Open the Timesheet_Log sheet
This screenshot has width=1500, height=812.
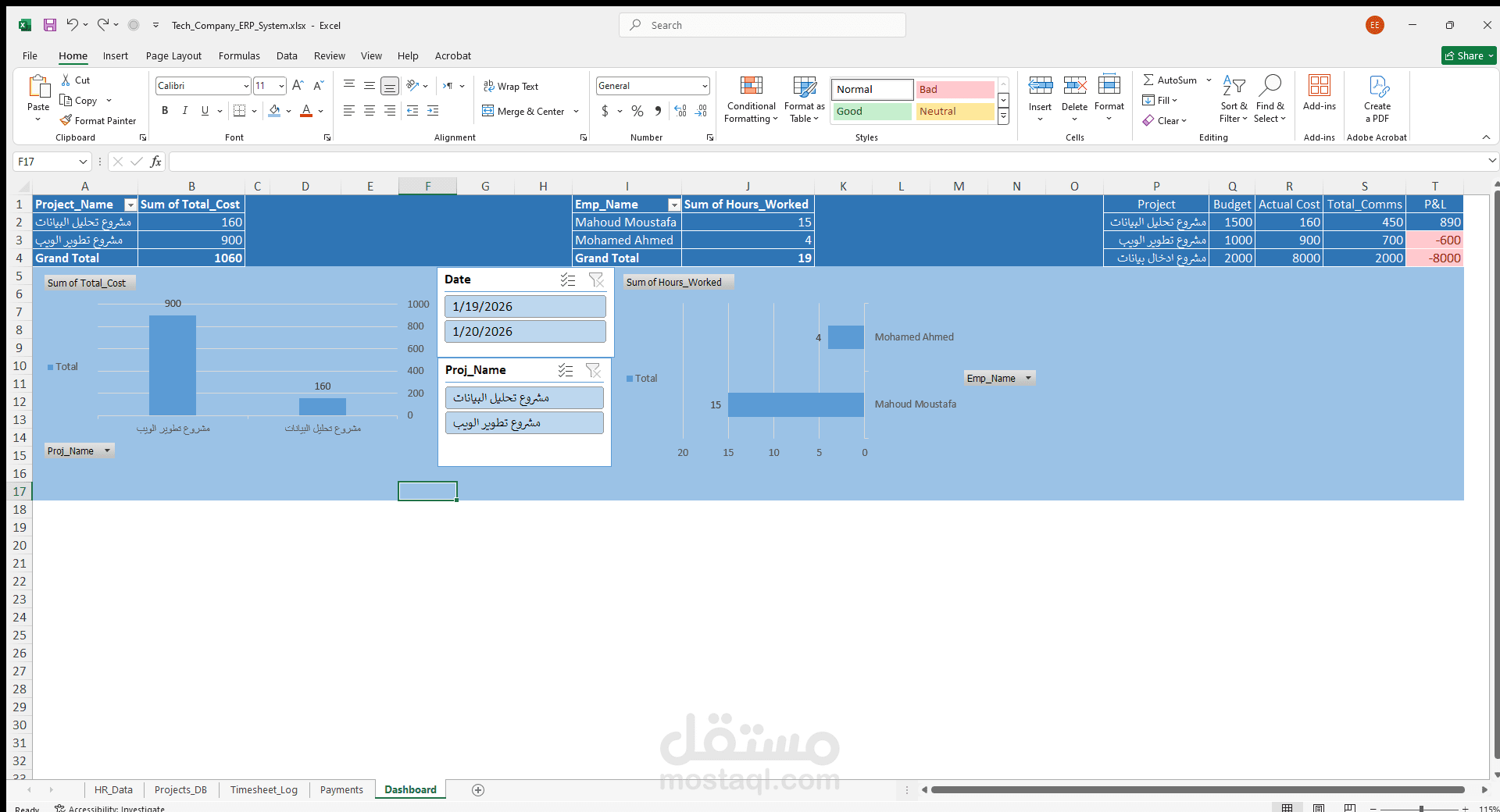tap(263, 789)
